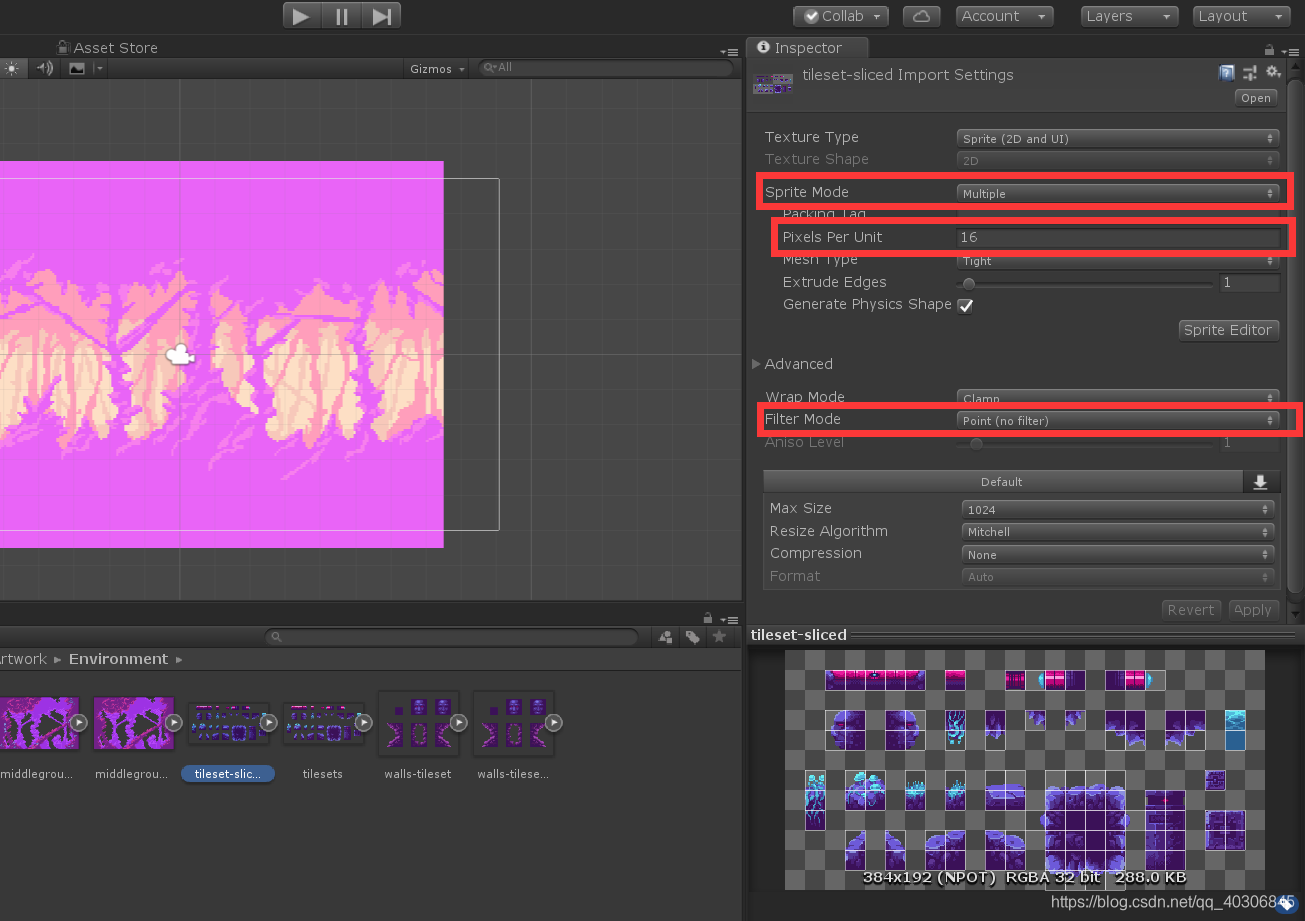Toggle Generate Physics Shape checkbox
Viewport: 1305px width, 921px height.
click(x=965, y=306)
